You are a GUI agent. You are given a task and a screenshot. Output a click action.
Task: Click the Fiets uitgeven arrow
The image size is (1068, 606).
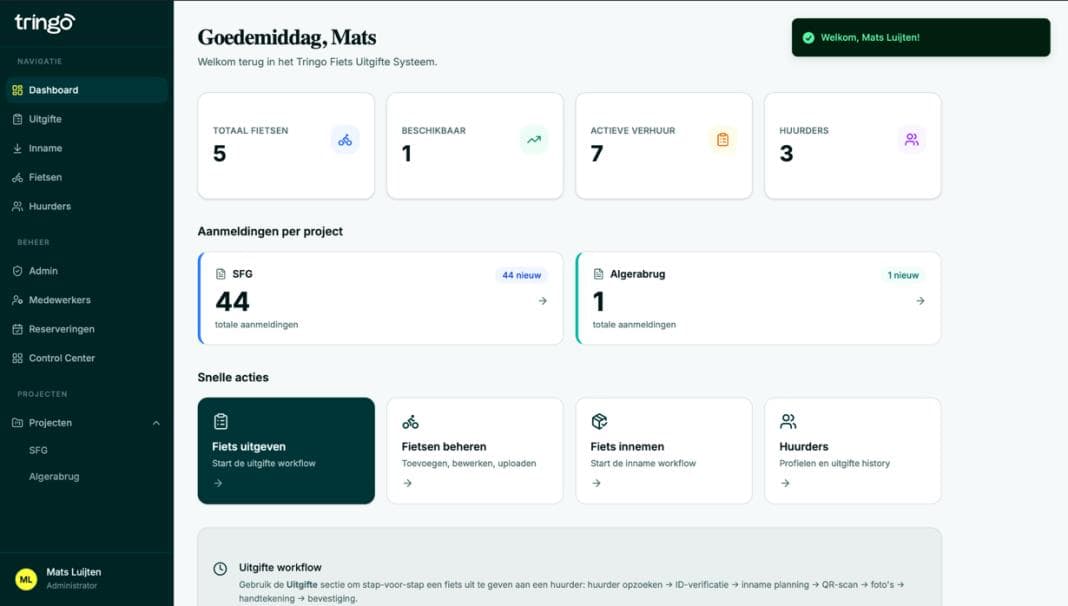click(x=218, y=483)
